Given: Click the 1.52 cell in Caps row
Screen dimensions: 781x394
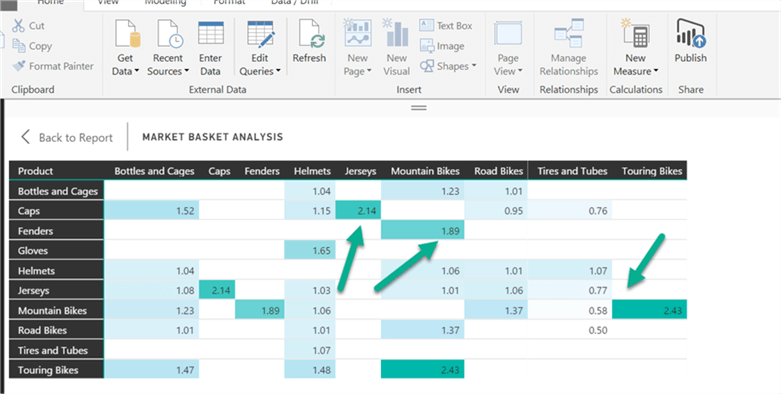Looking at the screenshot, I should tap(151, 211).
